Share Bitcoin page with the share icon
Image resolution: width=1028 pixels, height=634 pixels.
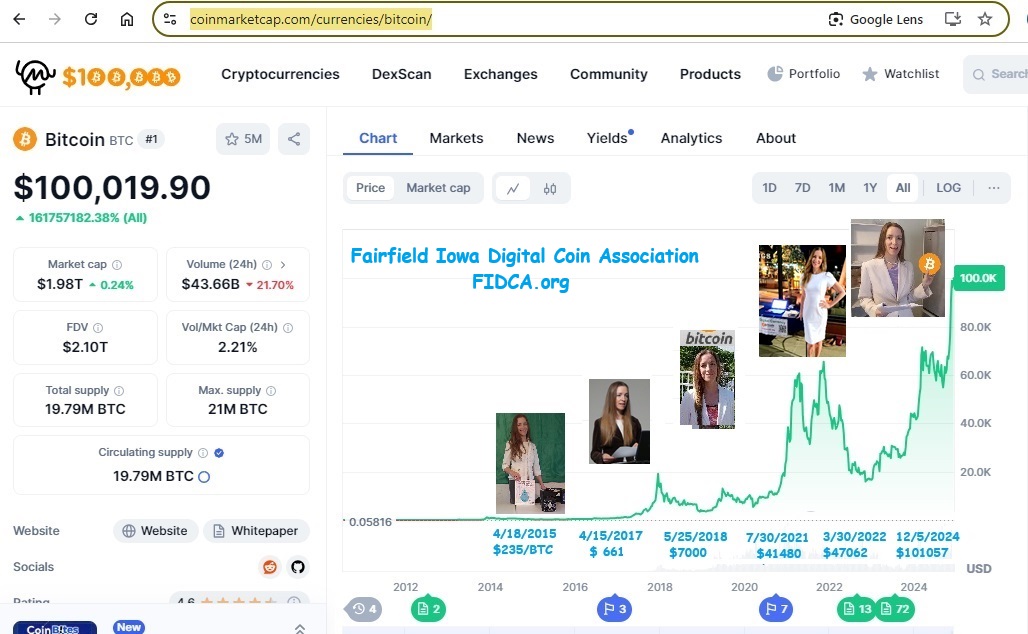click(294, 139)
